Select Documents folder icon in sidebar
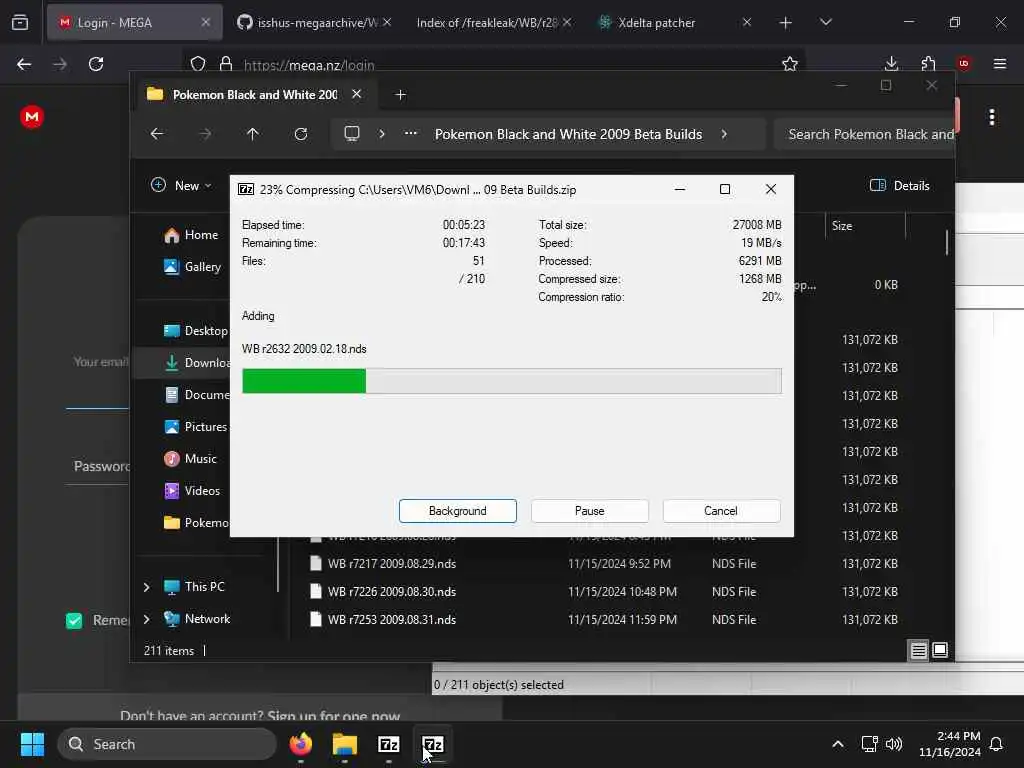The image size is (1024, 768). (172, 394)
